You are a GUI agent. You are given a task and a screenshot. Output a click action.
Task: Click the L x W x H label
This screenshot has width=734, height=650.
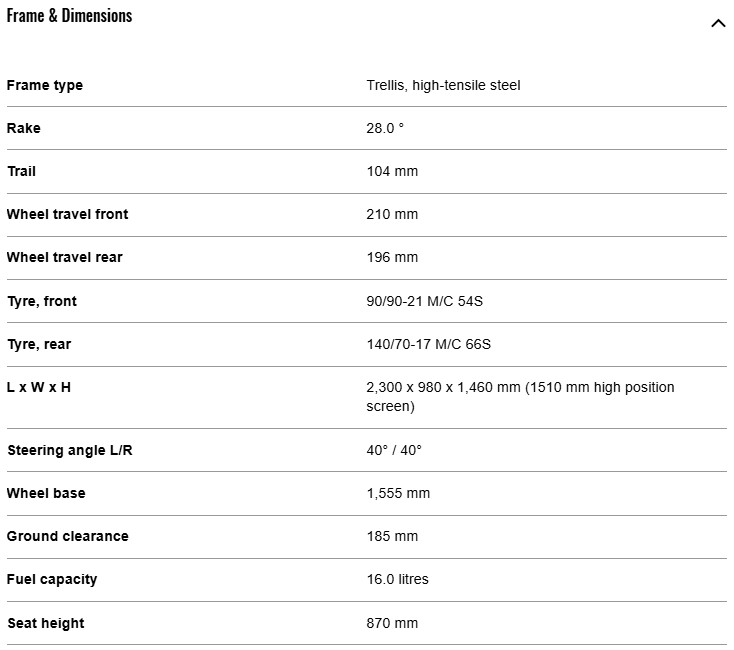point(39,387)
